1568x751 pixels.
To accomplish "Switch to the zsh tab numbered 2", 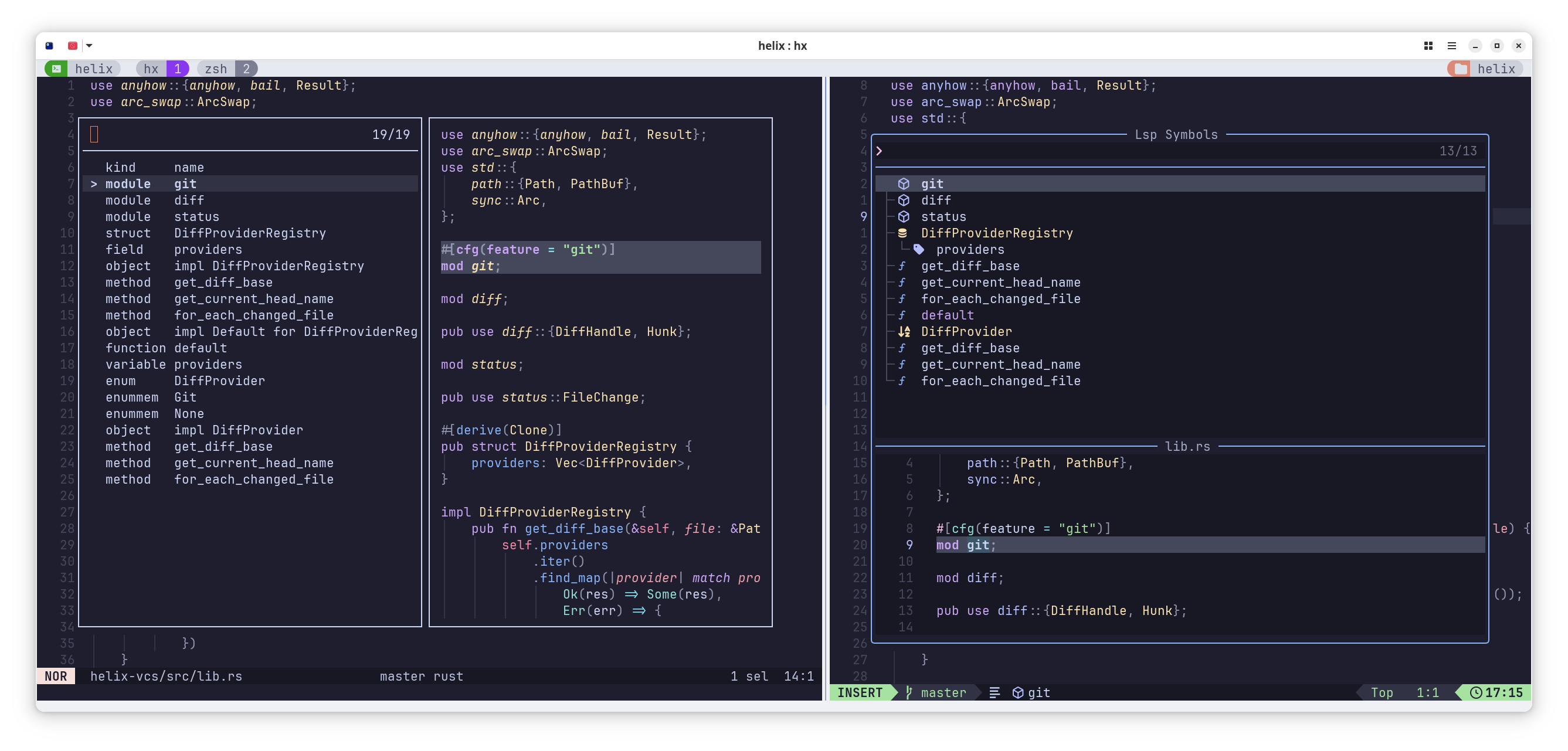I will [227, 69].
